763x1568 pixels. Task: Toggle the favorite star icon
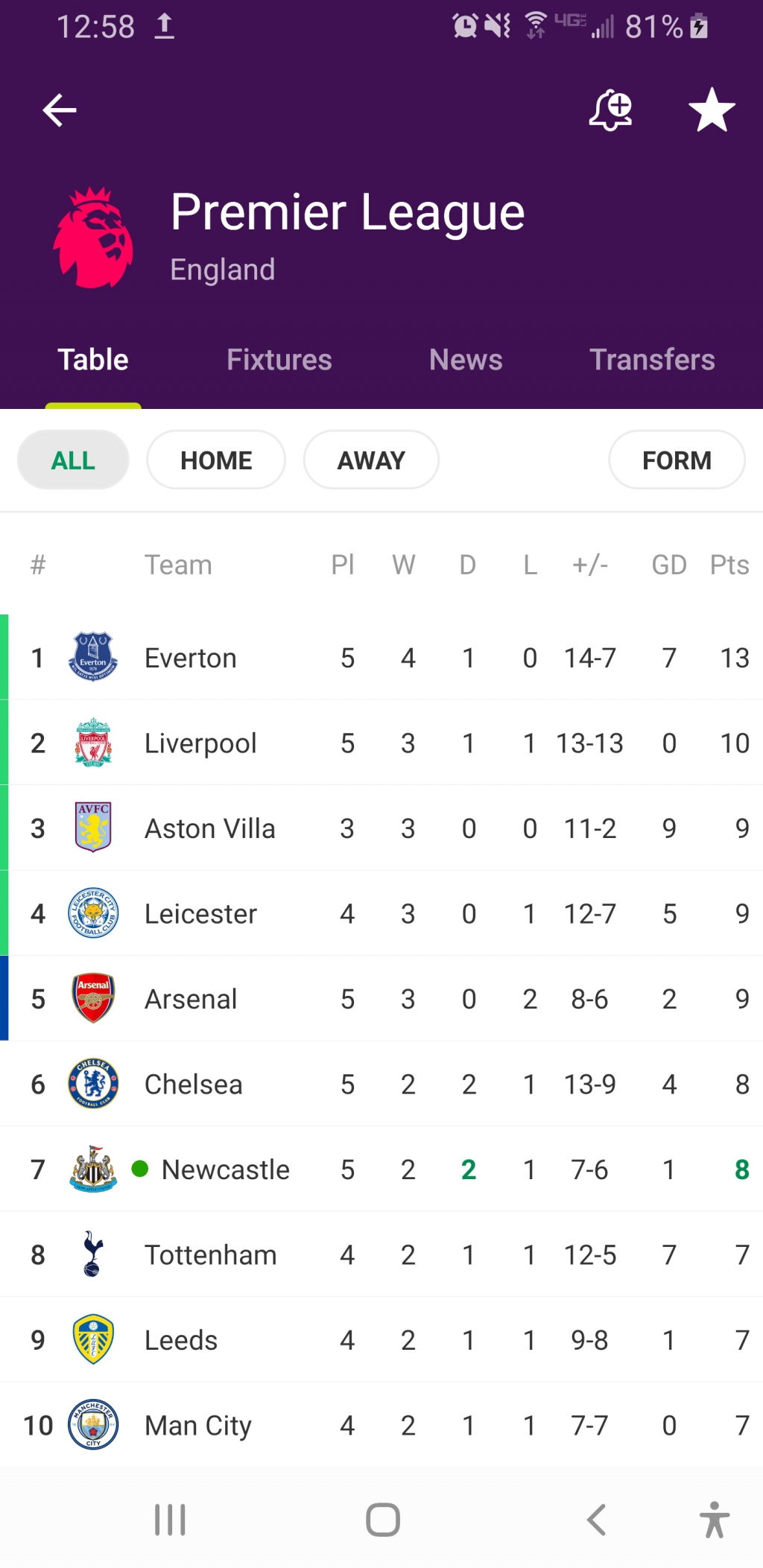point(712,110)
